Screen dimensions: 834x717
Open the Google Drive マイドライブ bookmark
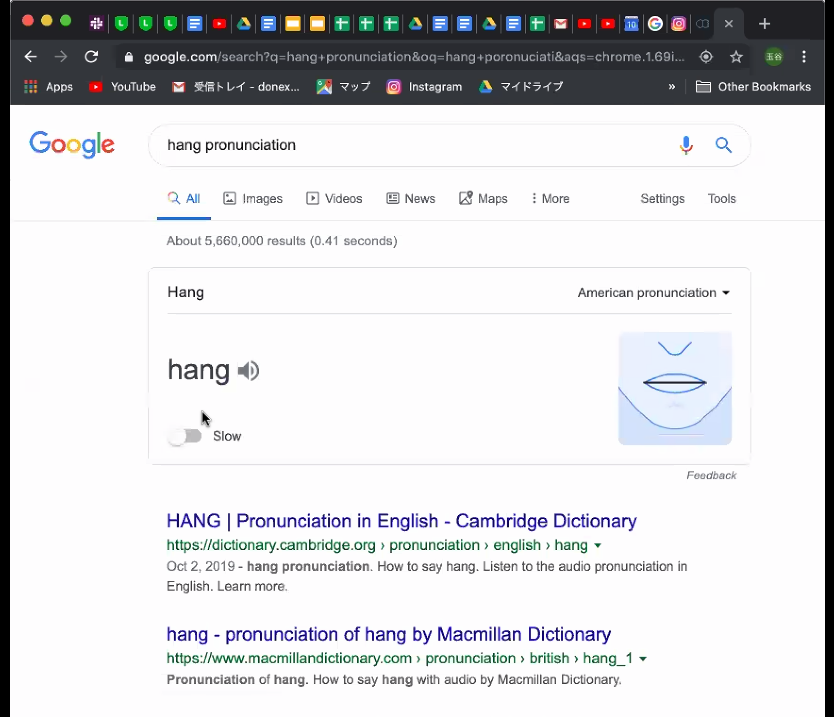tap(521, 87)
